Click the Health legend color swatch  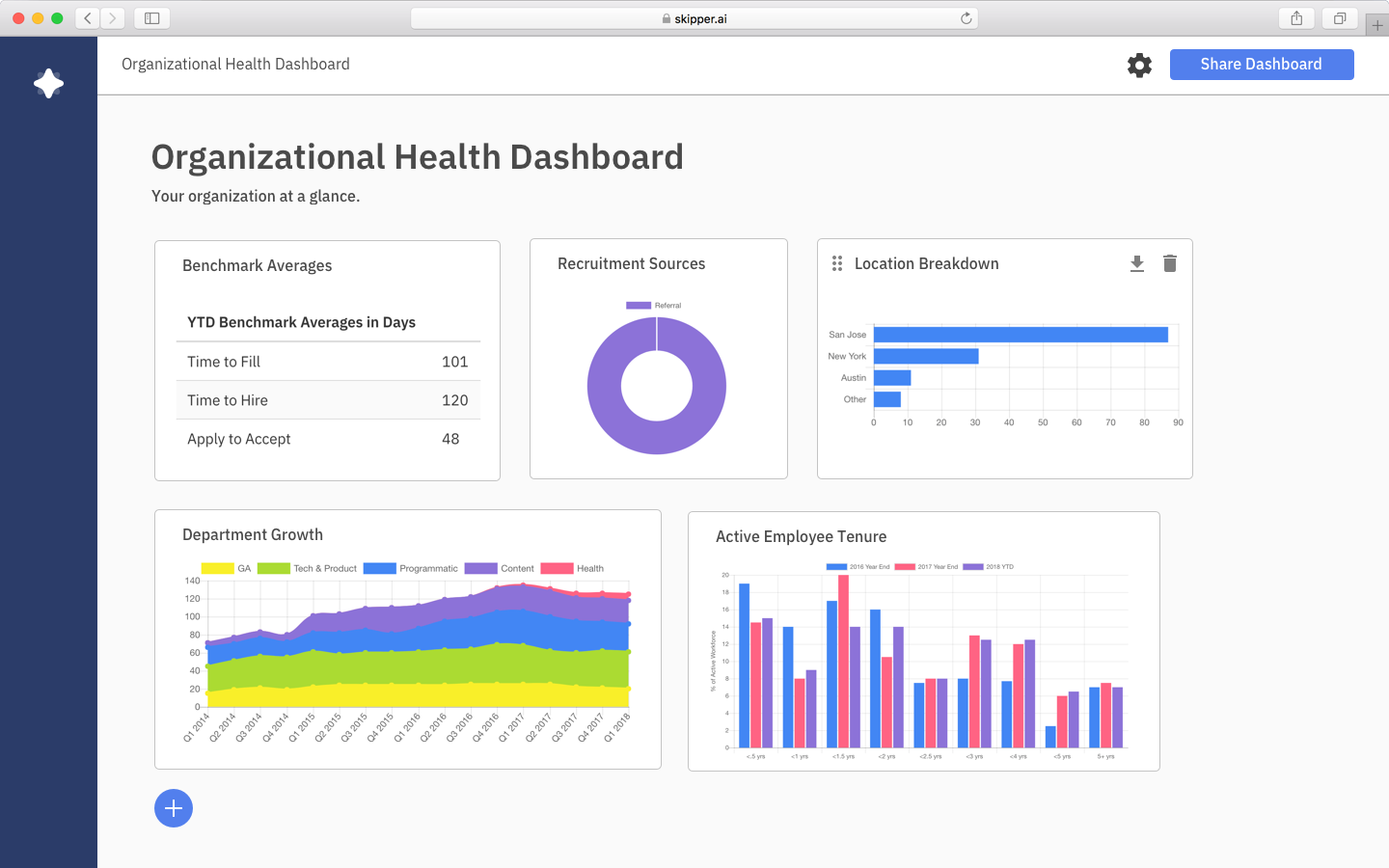[x=558, y=568]
